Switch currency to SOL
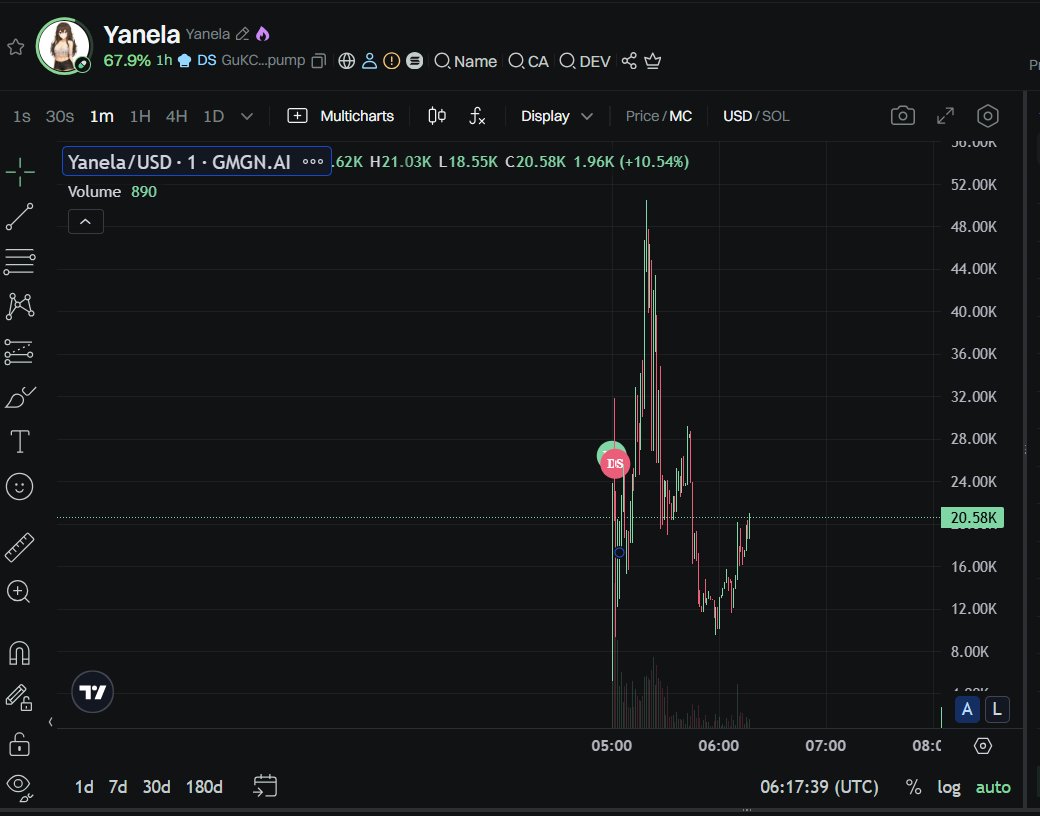Image resolution: width=1040 pixels, height=816 pixels. pos(775,116)
